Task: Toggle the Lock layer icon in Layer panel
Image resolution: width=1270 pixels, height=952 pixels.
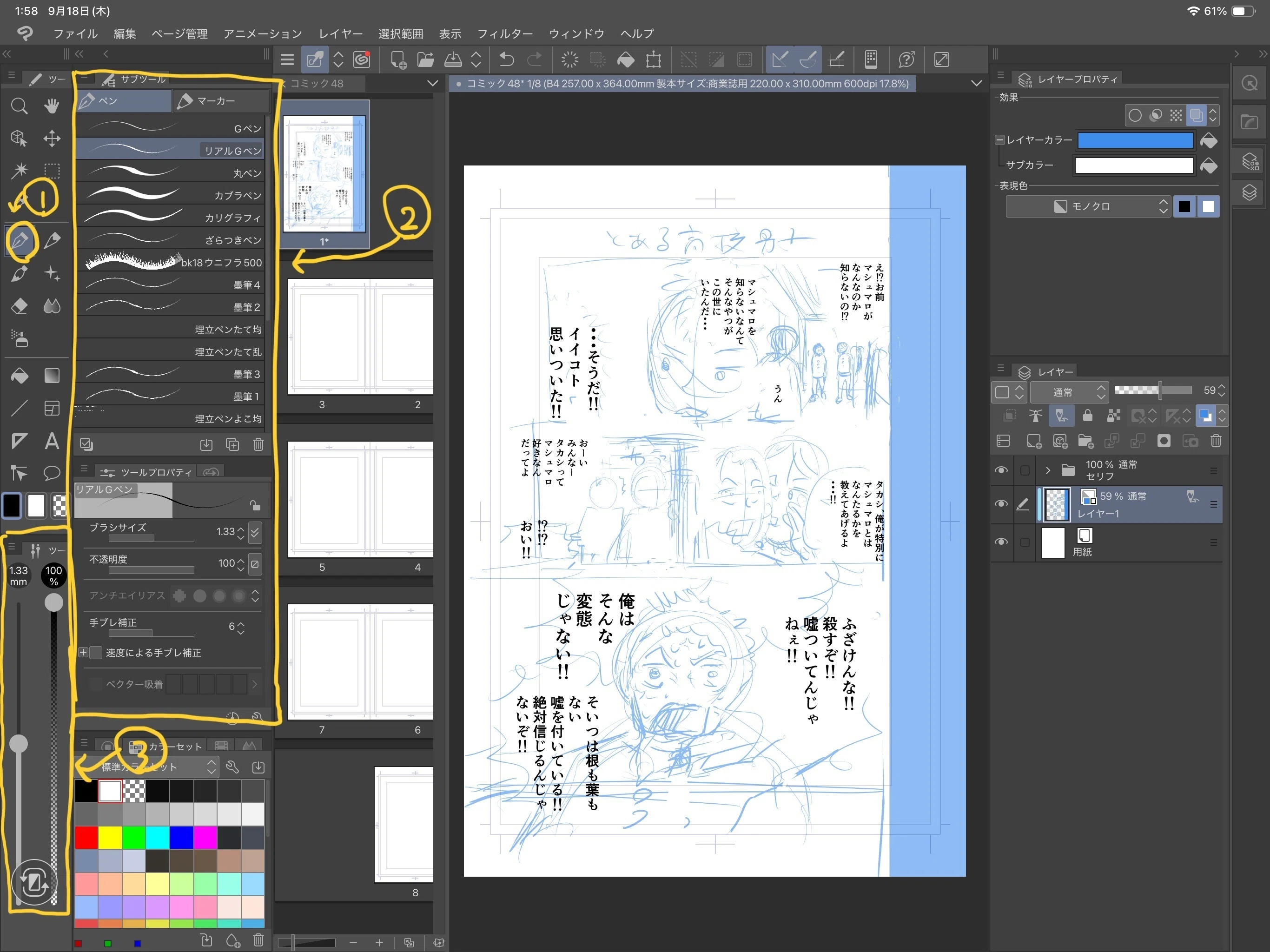Action: click(x=1087, y=416)
